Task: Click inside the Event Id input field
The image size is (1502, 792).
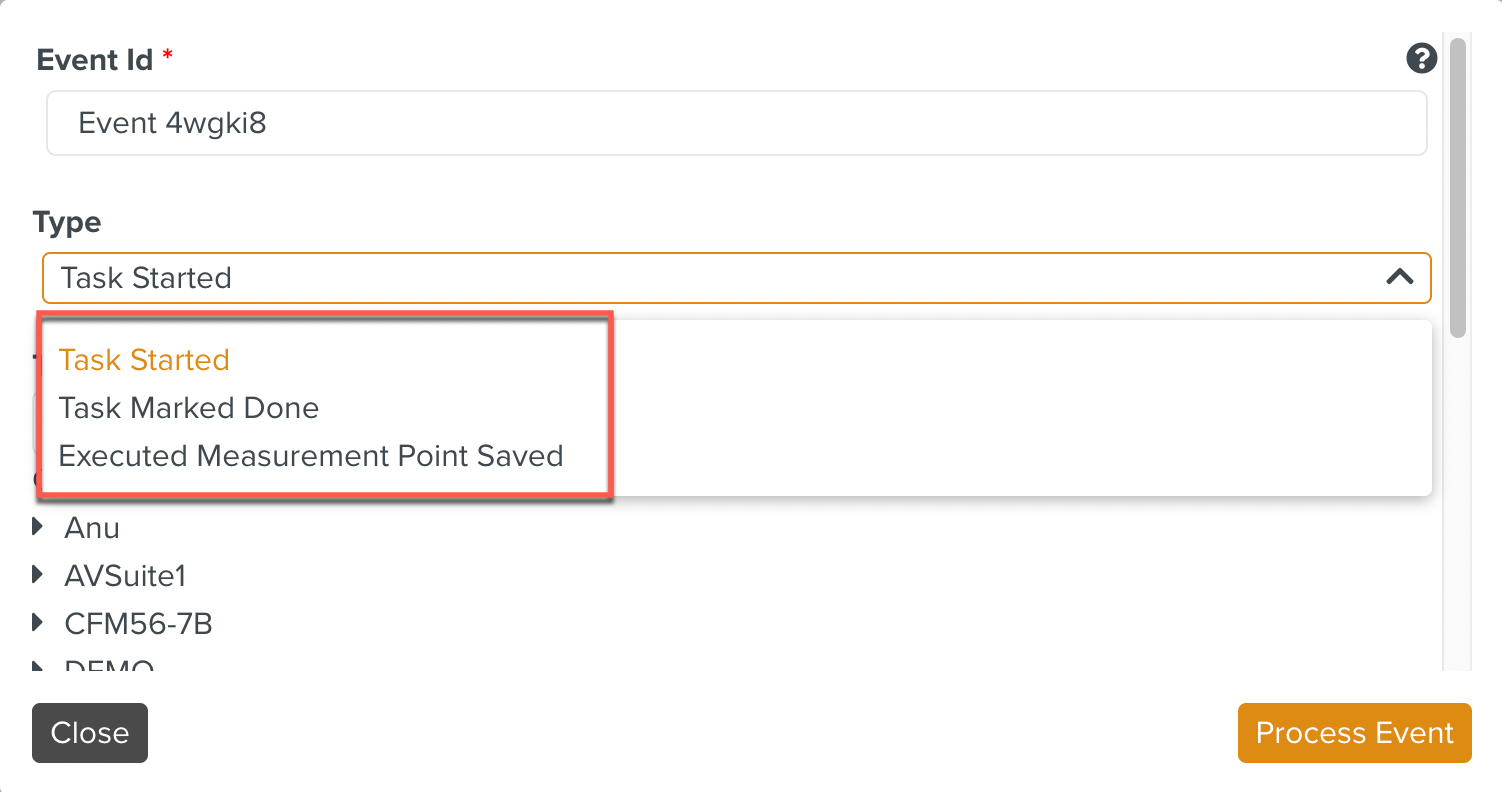Action: [x=735, y=122]
